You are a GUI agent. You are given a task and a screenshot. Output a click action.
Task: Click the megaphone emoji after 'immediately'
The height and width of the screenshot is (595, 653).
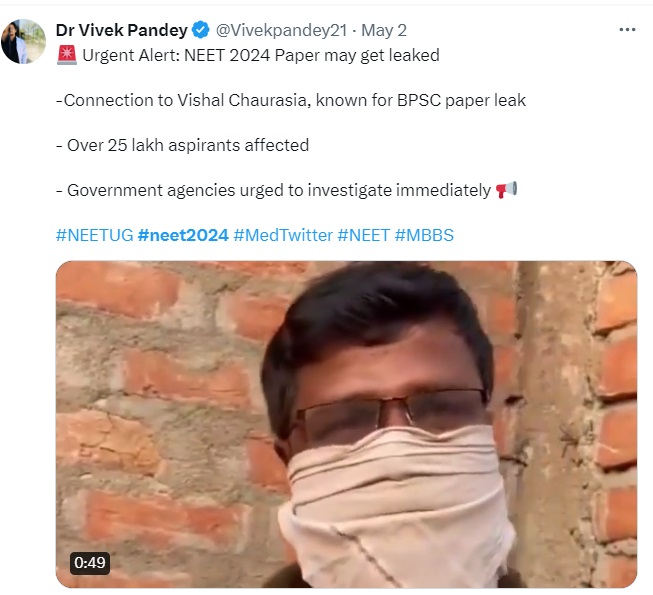pyautogui.click(x=506, y=190)
